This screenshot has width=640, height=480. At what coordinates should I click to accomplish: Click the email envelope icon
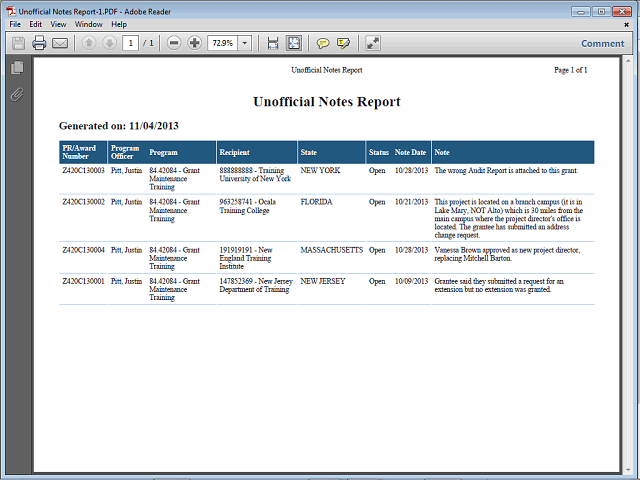click(x=60, y=43)
